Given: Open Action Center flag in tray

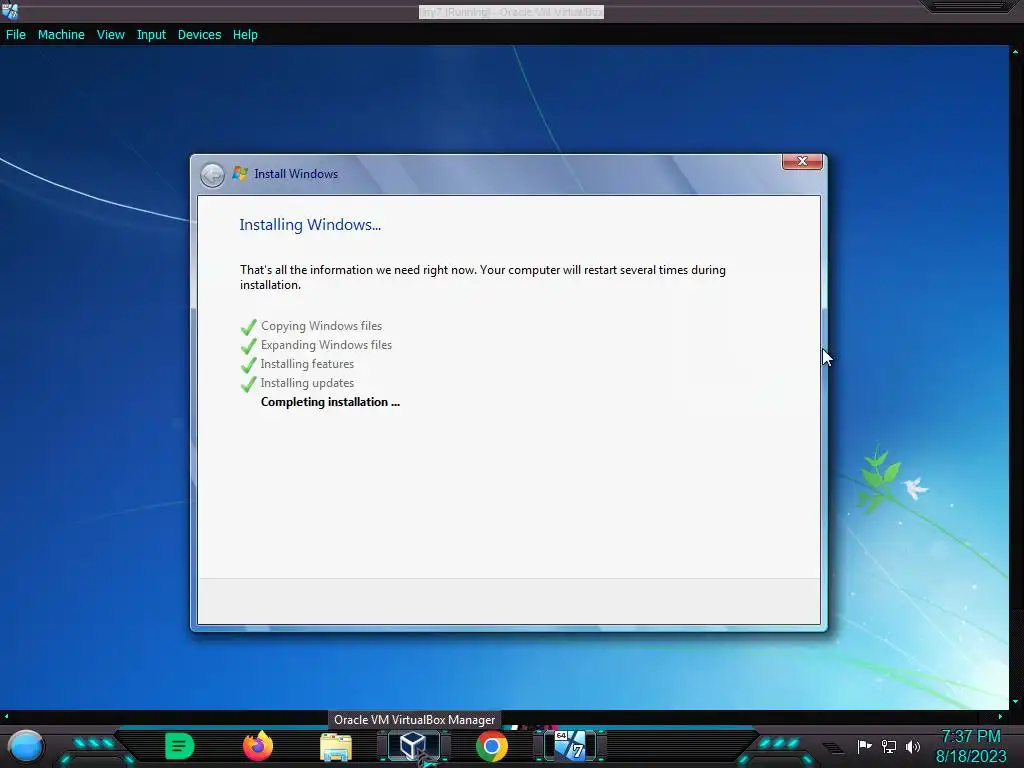Looking at the screenshot, I should [x=864, y=746].
